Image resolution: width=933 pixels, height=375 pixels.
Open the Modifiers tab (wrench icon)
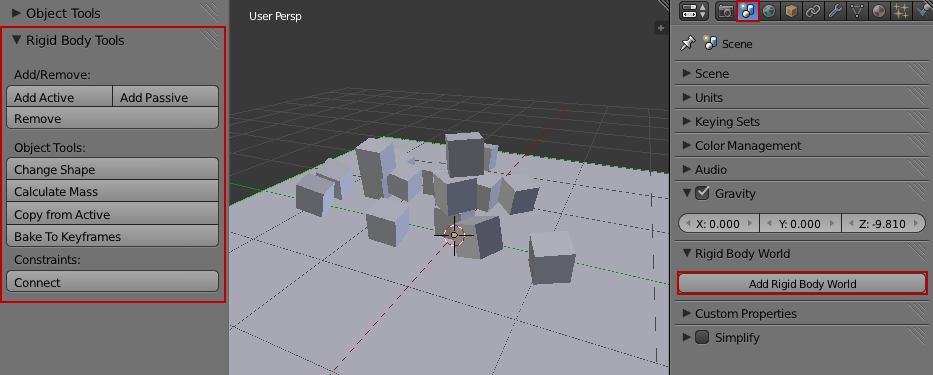tap(834, 11)
